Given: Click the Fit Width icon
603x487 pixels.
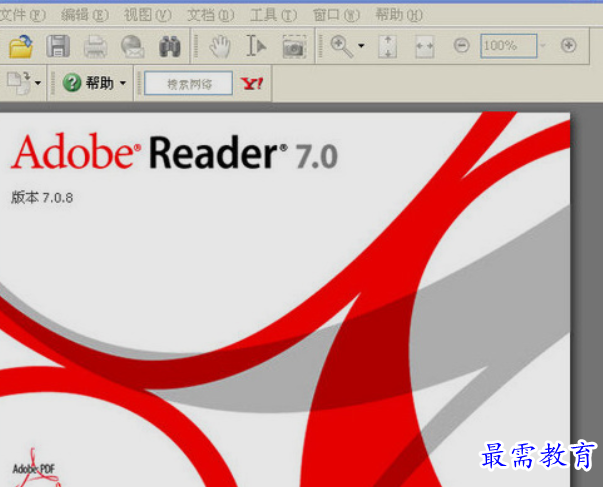Looking at the screenshot, I should coord(425,47).
